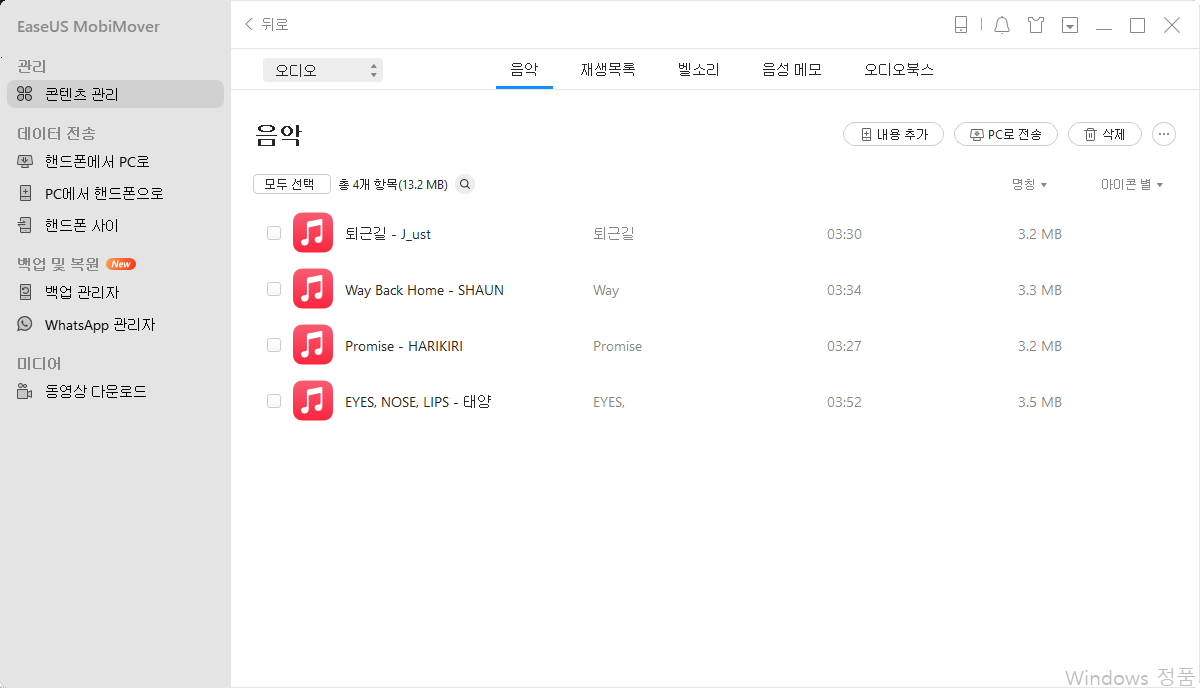Click the album text Way

(606, 290)
